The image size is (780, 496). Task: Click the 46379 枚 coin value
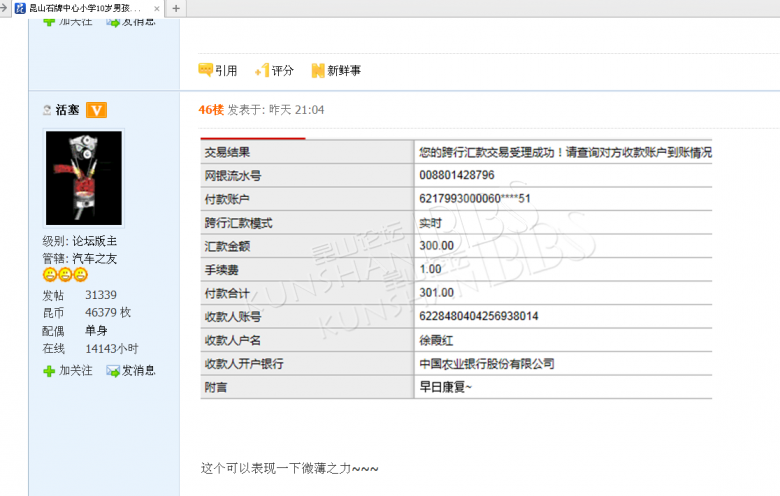pyautogui.click(x=108, y=312)
